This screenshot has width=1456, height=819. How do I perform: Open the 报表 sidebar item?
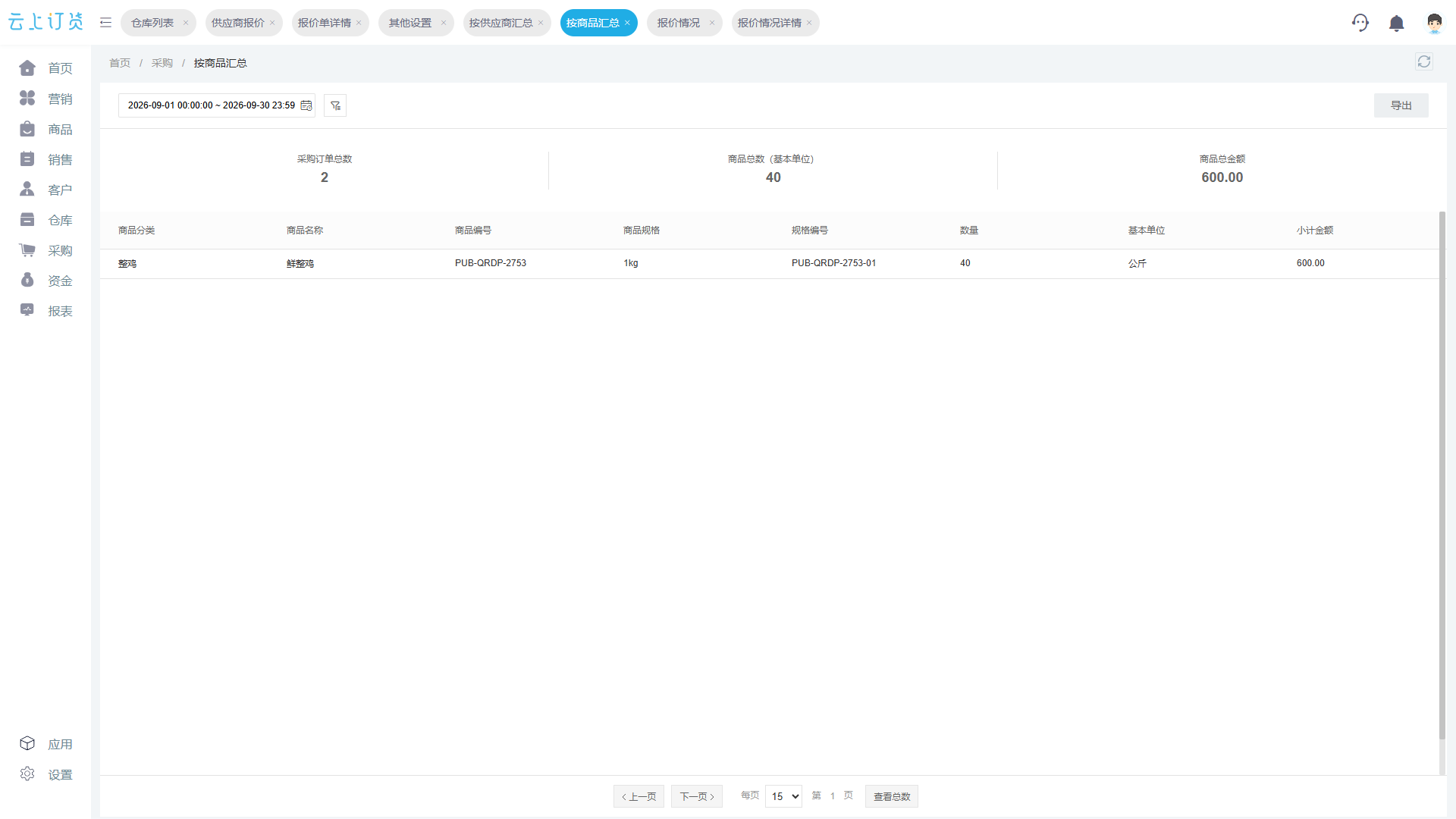pos(45,311)
